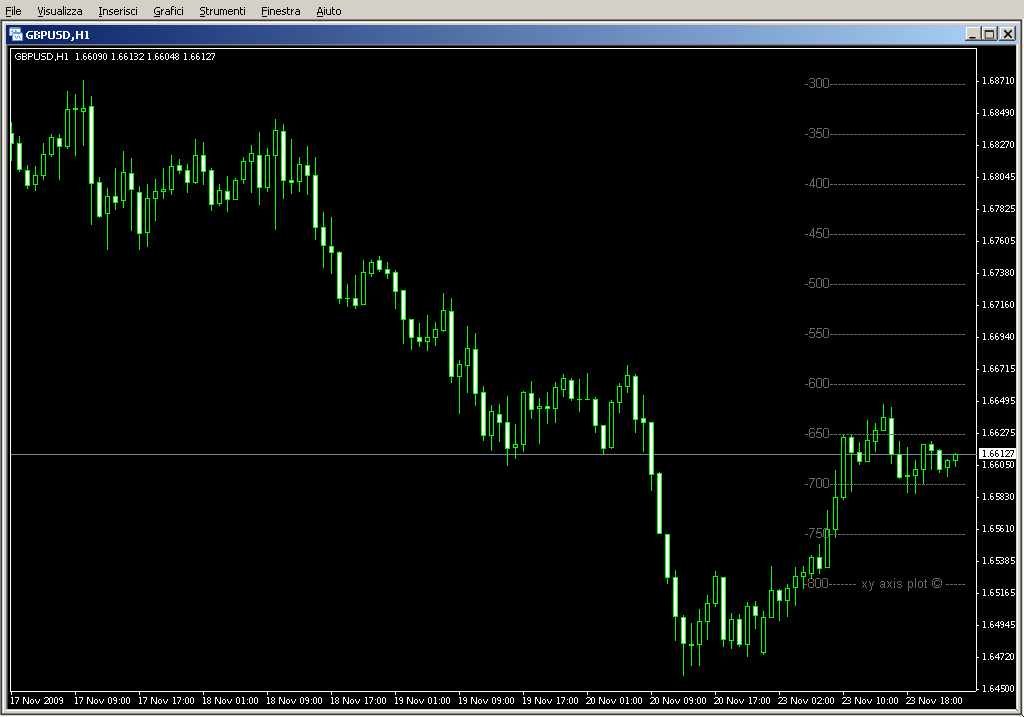Click the 1.68490 price axis label
Screen dimensions: 1024x717
click(x=999, y=113)
